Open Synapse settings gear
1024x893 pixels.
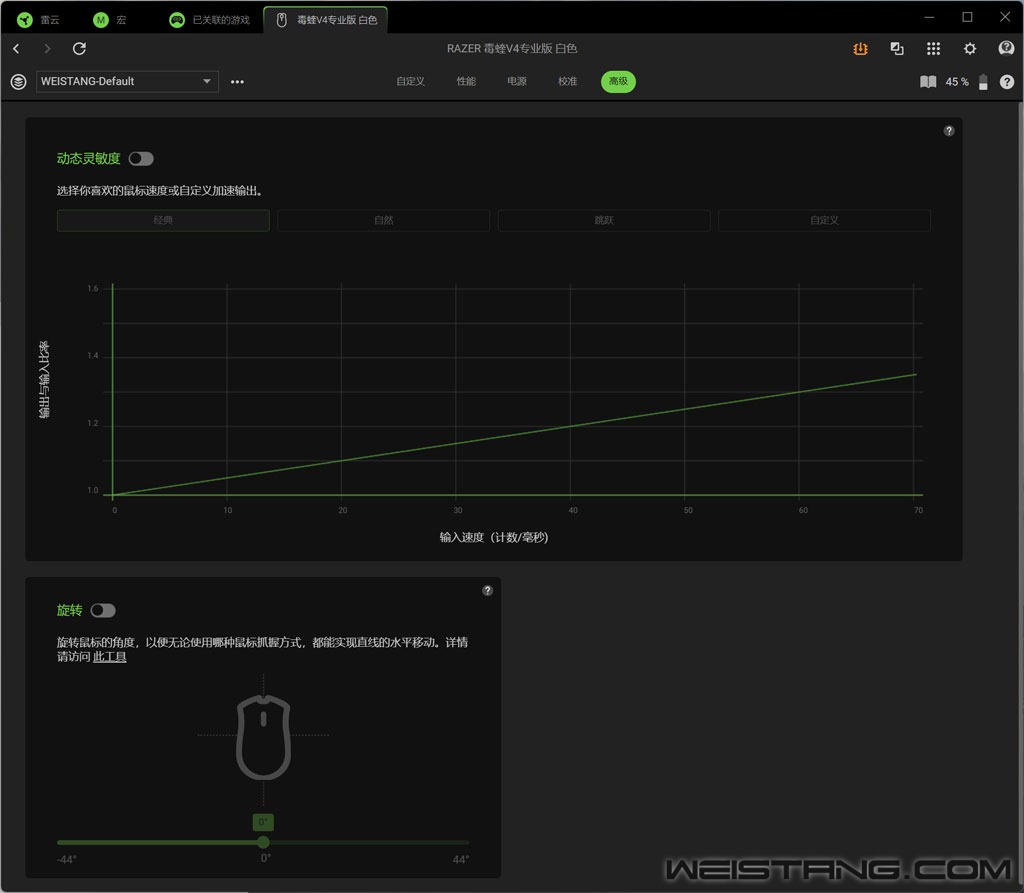(969, 49)
